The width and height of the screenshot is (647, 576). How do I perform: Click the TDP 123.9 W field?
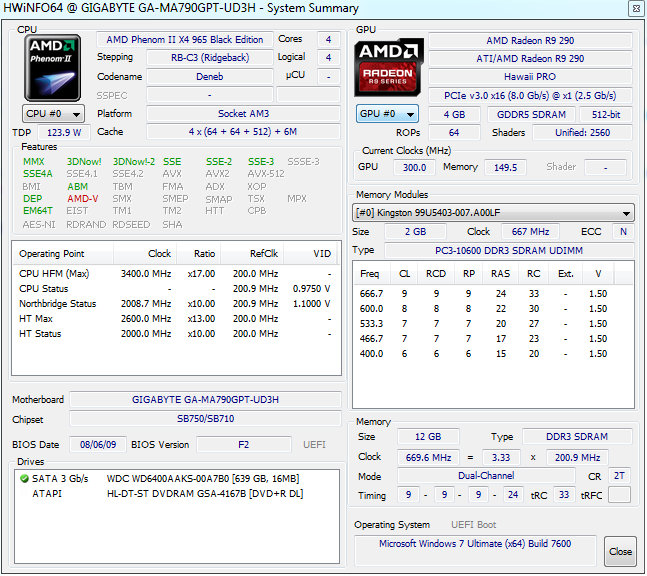click(x=64, y=132)
